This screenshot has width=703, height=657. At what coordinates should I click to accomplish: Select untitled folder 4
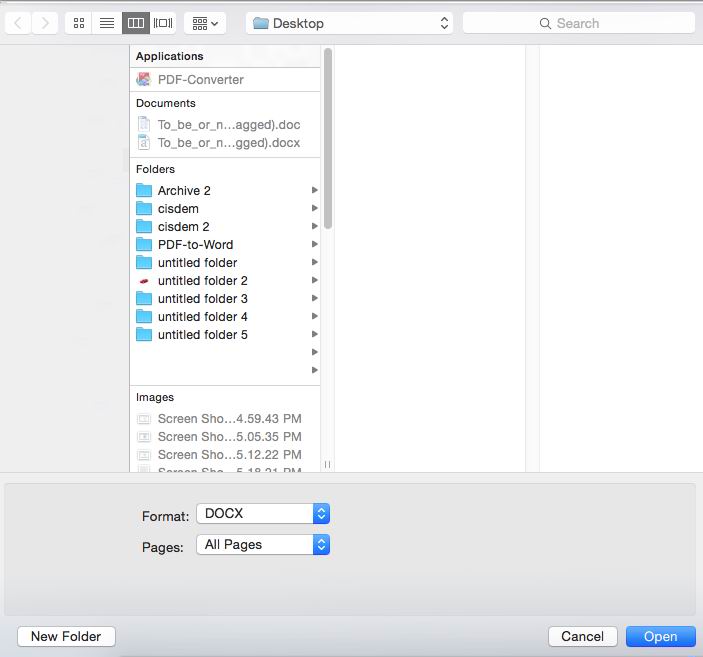point(225,316)
